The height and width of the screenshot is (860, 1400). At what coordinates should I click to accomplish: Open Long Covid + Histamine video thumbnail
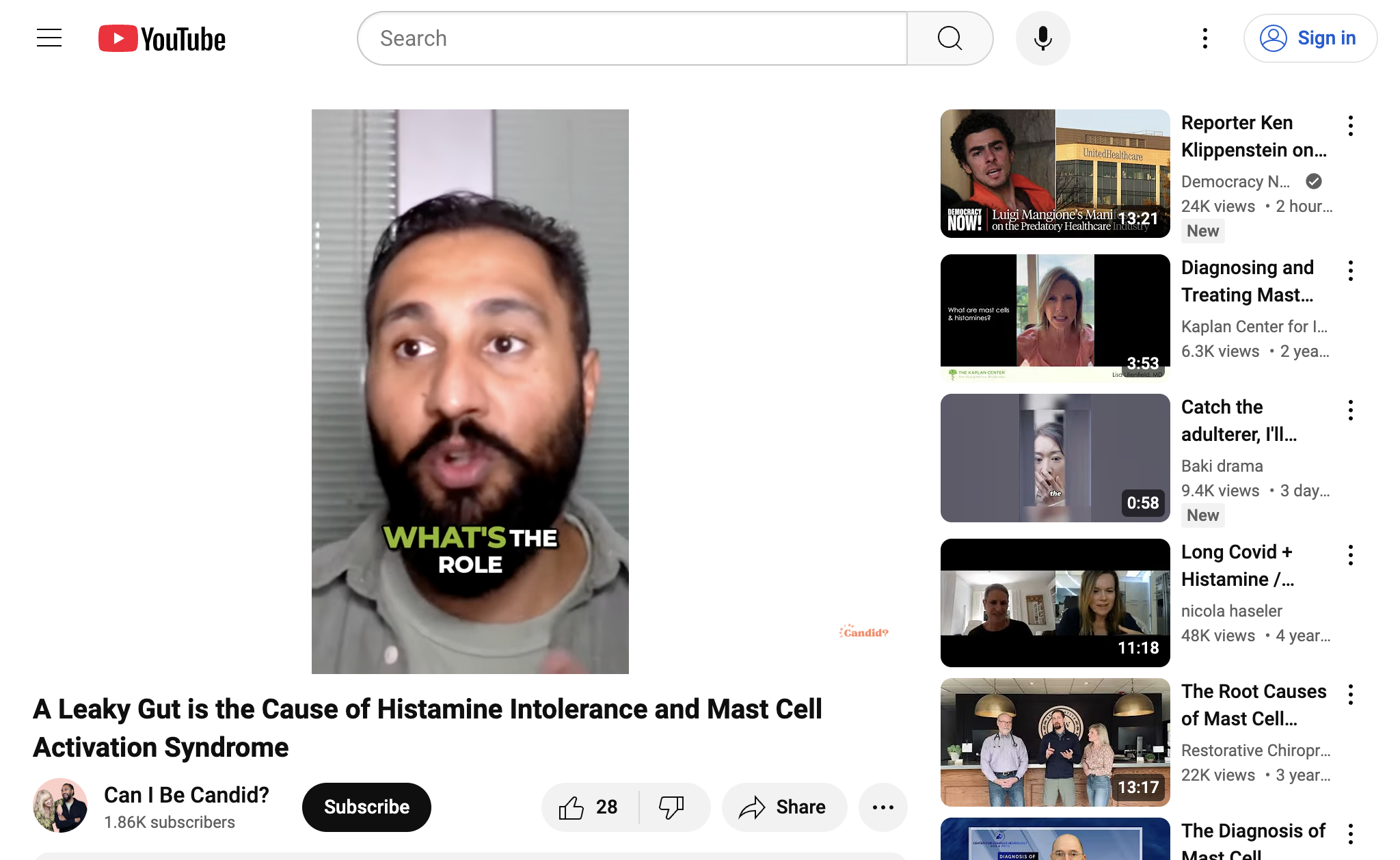pyautogui.click(x=1055, y=603)
